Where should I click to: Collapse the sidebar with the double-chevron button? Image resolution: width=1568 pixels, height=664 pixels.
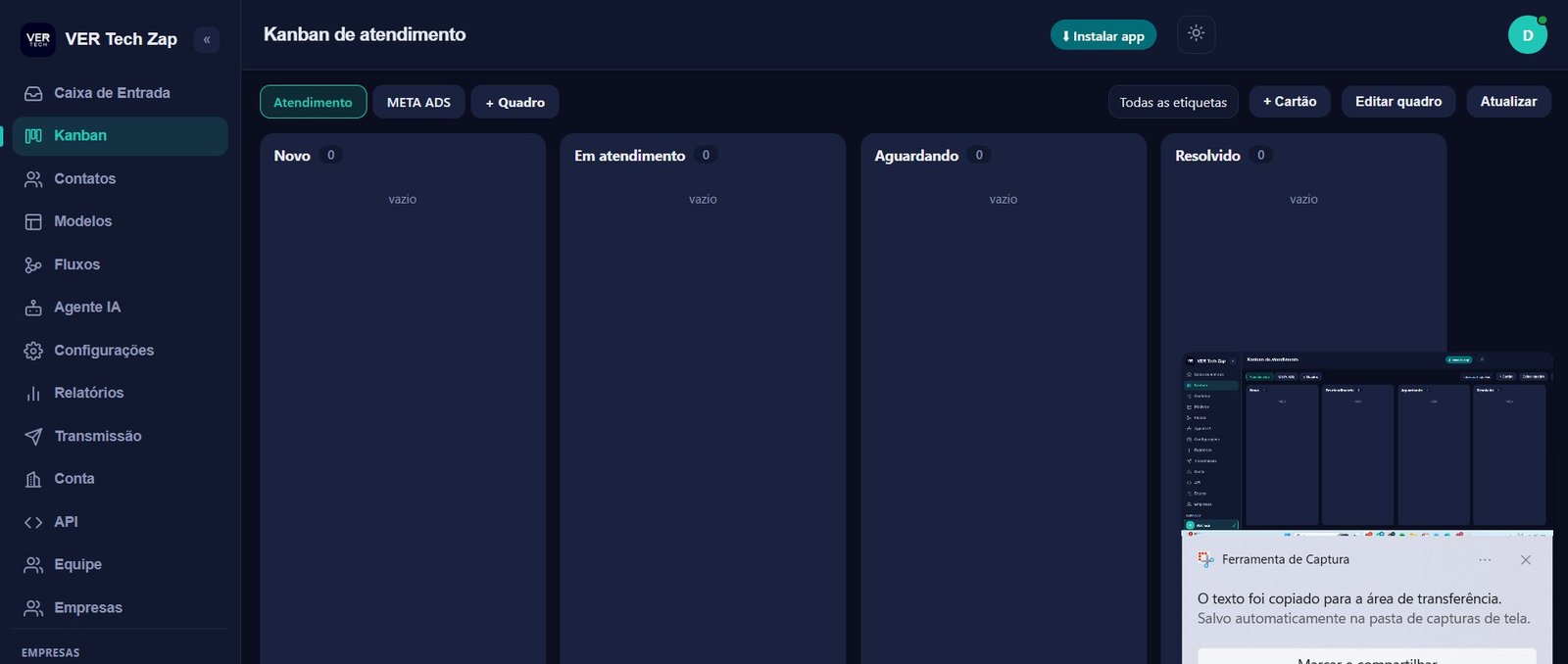[207, 40]
